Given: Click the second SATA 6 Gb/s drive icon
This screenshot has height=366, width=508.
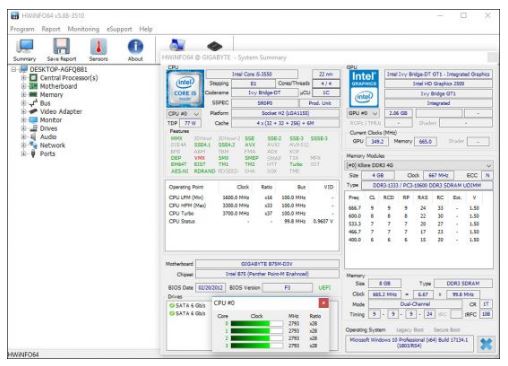Looking at the screenshot, I should (x=172, y=313).
